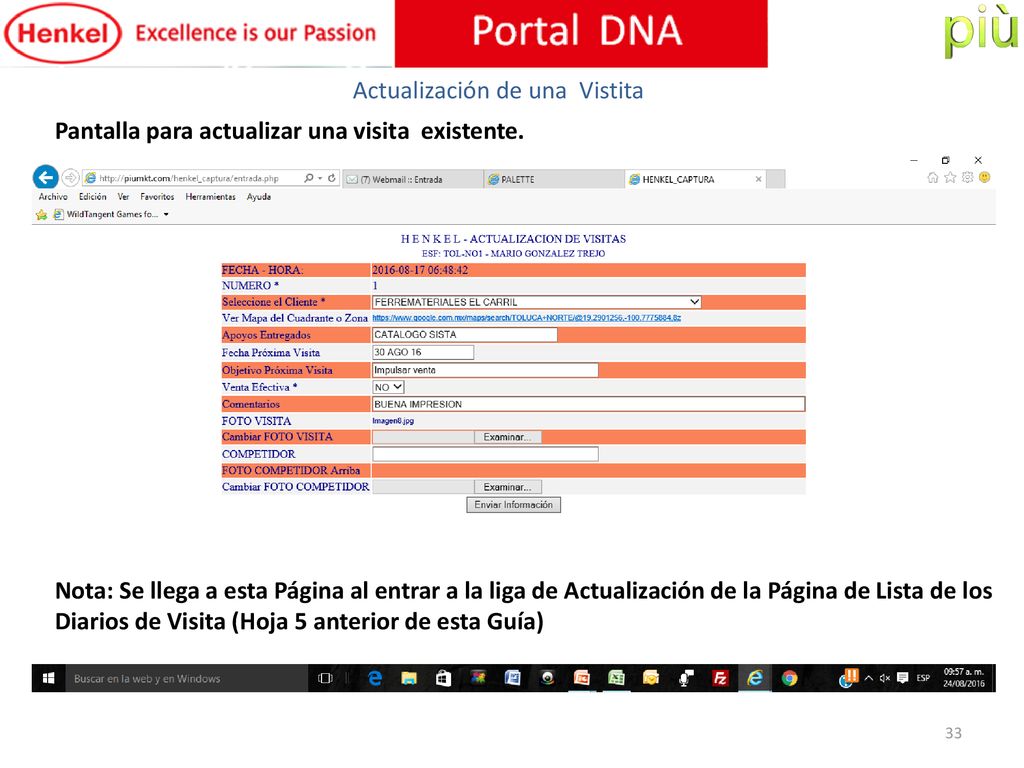Expand the Seleccione el Cliente dropdown
The width and height of the screenshot is (1024, 768).
coord(694,302)
